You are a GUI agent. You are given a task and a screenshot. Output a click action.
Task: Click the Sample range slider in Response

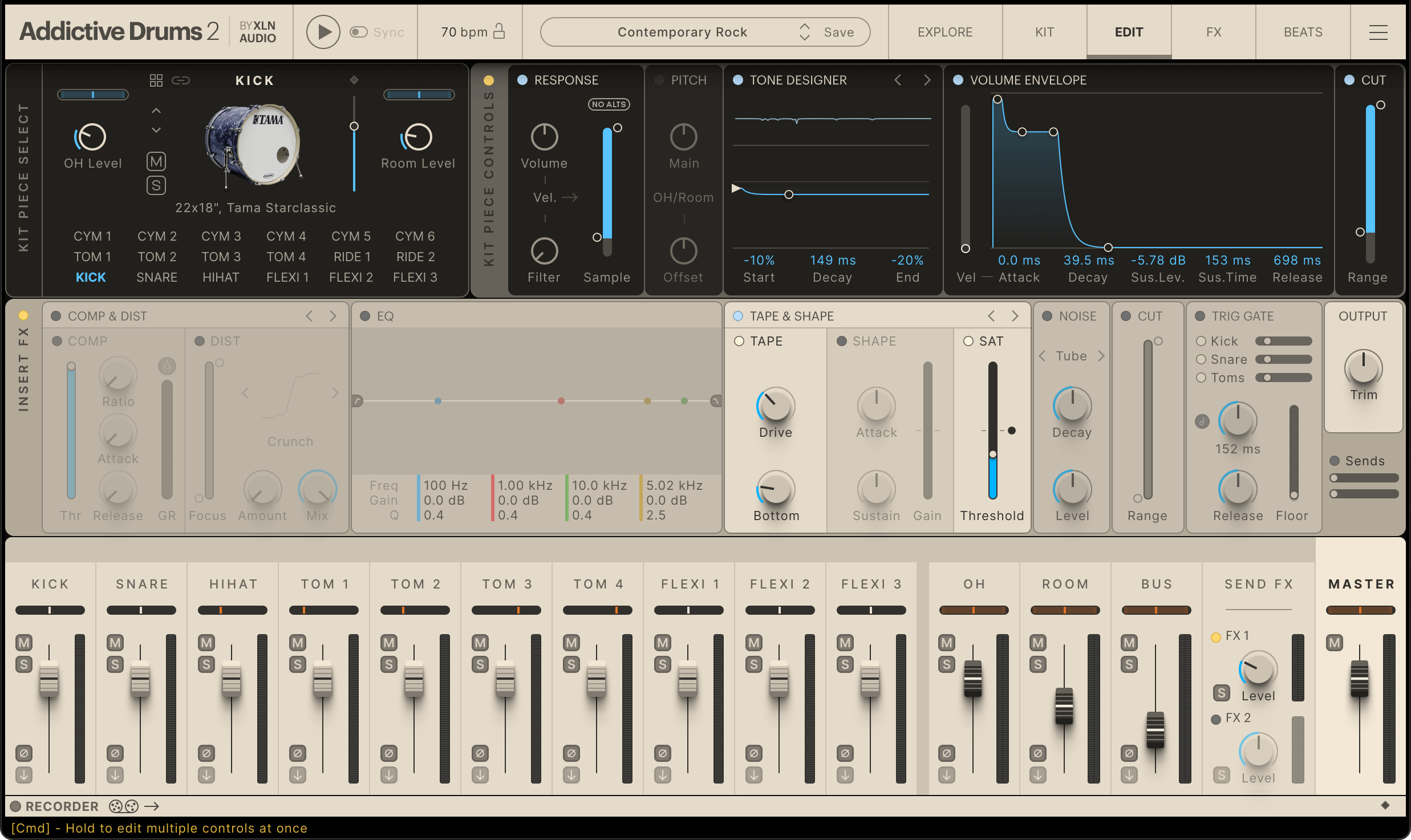coord(607,191)
